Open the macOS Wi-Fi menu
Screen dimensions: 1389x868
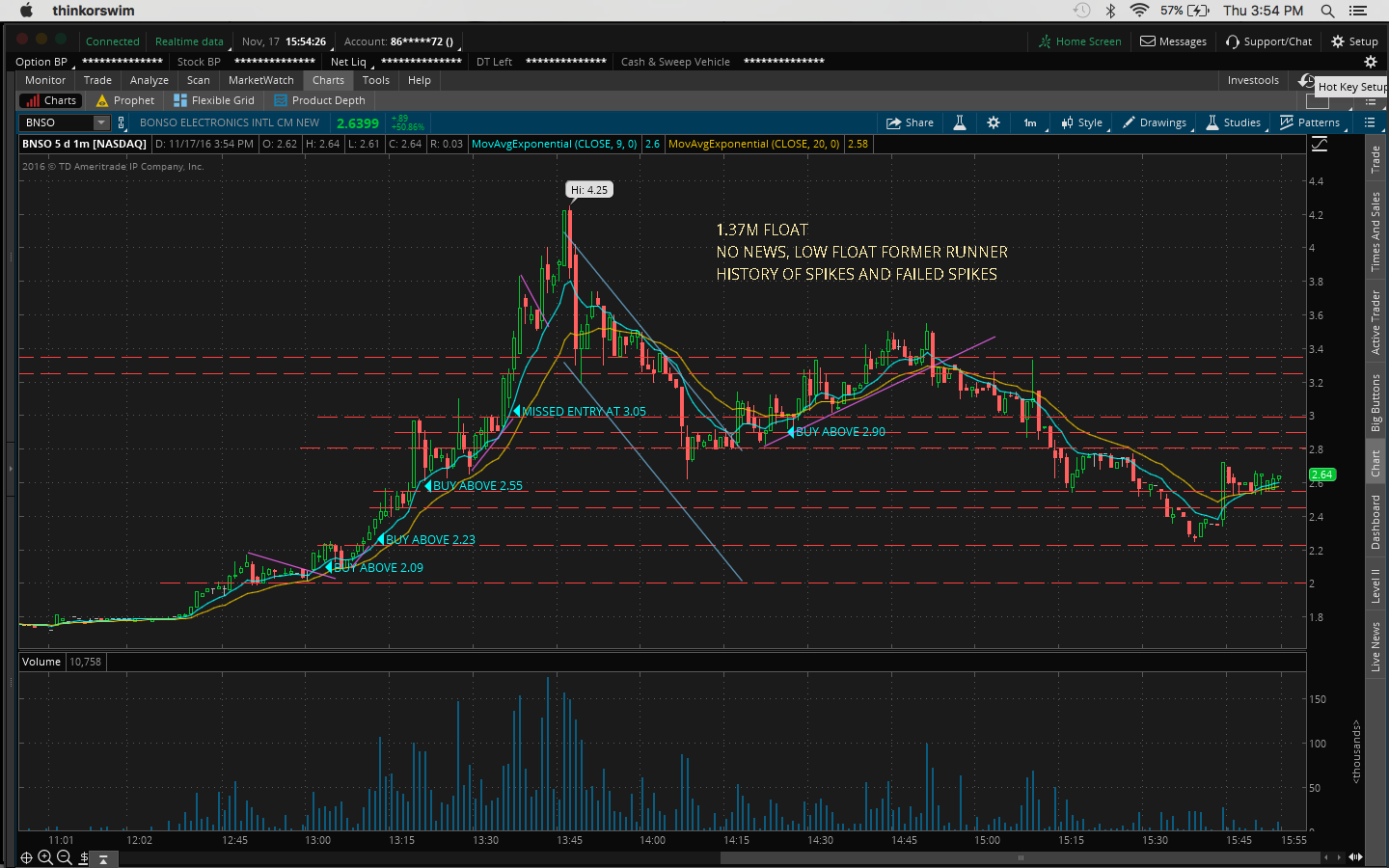click(1139, 11)
